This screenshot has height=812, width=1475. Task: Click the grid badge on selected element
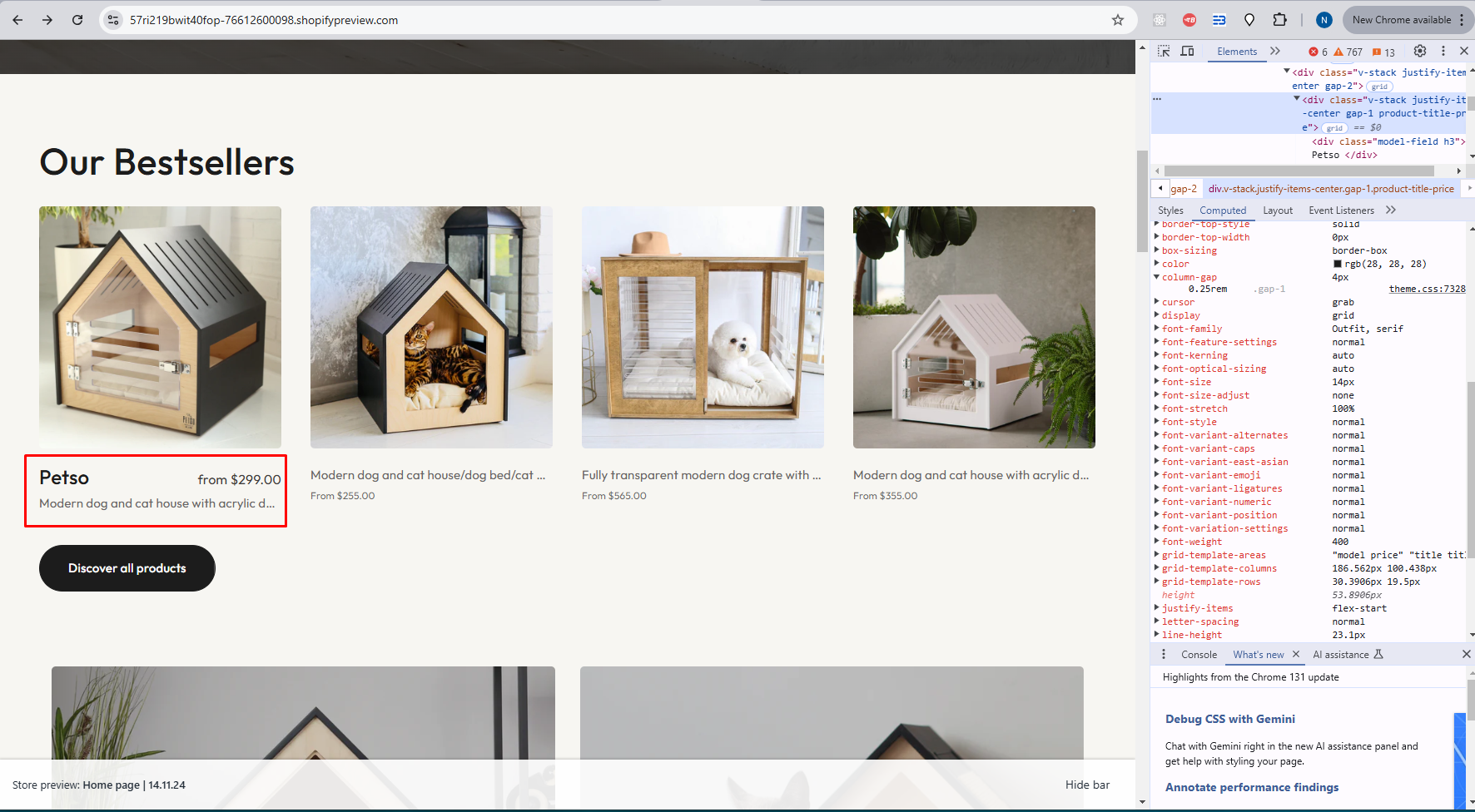click(1334, 128)
